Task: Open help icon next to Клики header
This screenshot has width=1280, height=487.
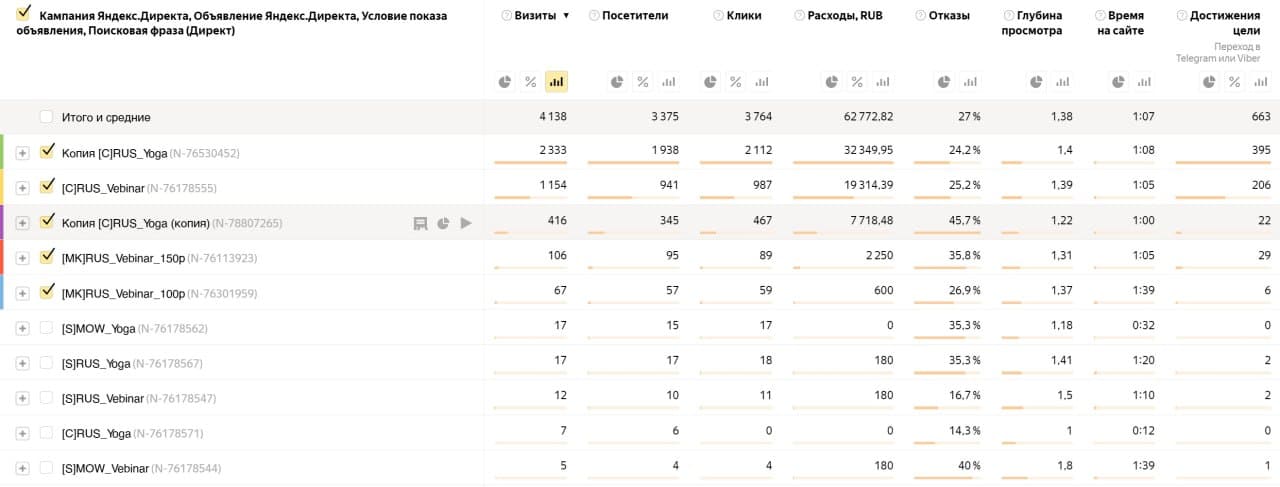Action: tap(719, 16)
